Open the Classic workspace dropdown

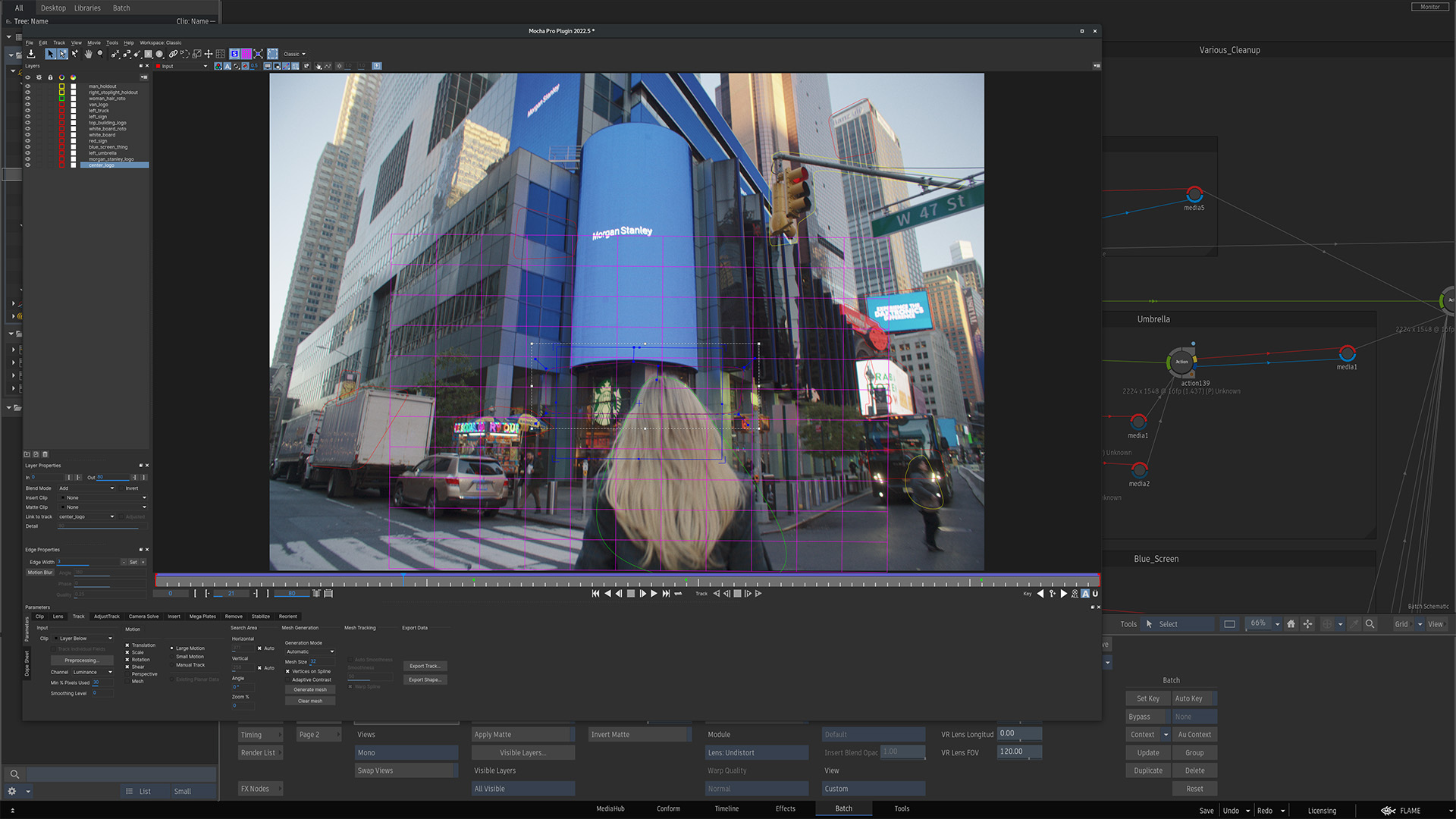pos(294,54)
